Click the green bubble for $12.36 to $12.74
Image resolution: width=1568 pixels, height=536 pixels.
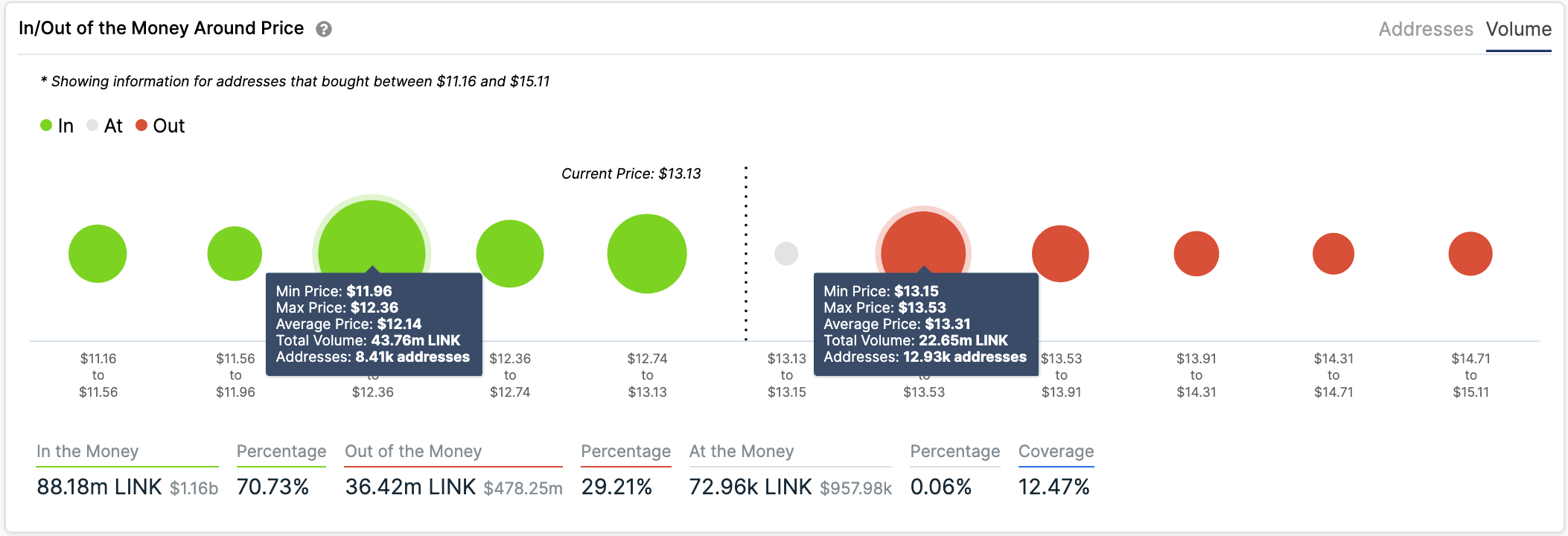click(x=510, y=254)
